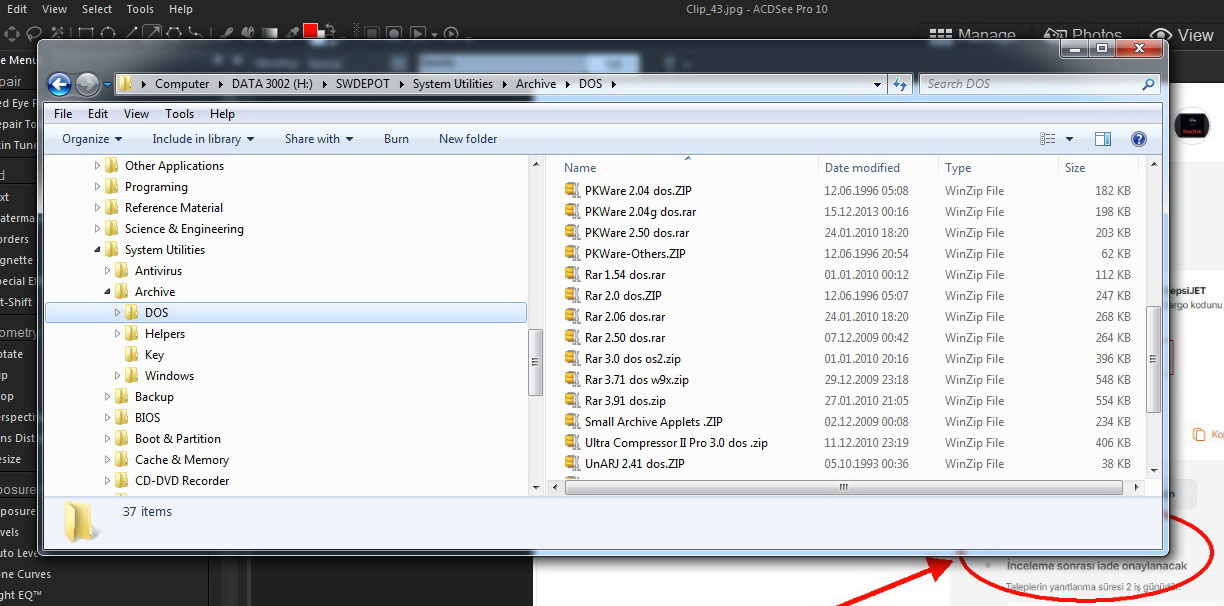Open the address bar history dropdown
The height and width of the screenshot is (606, 1224).
(x=878, y=84)
